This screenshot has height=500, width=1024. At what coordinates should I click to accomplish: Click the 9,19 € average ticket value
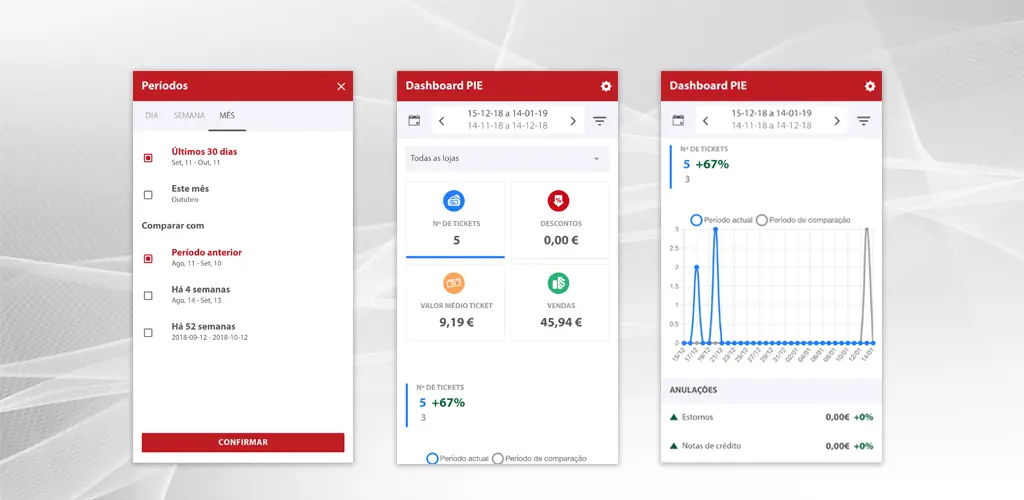(456, 322)
